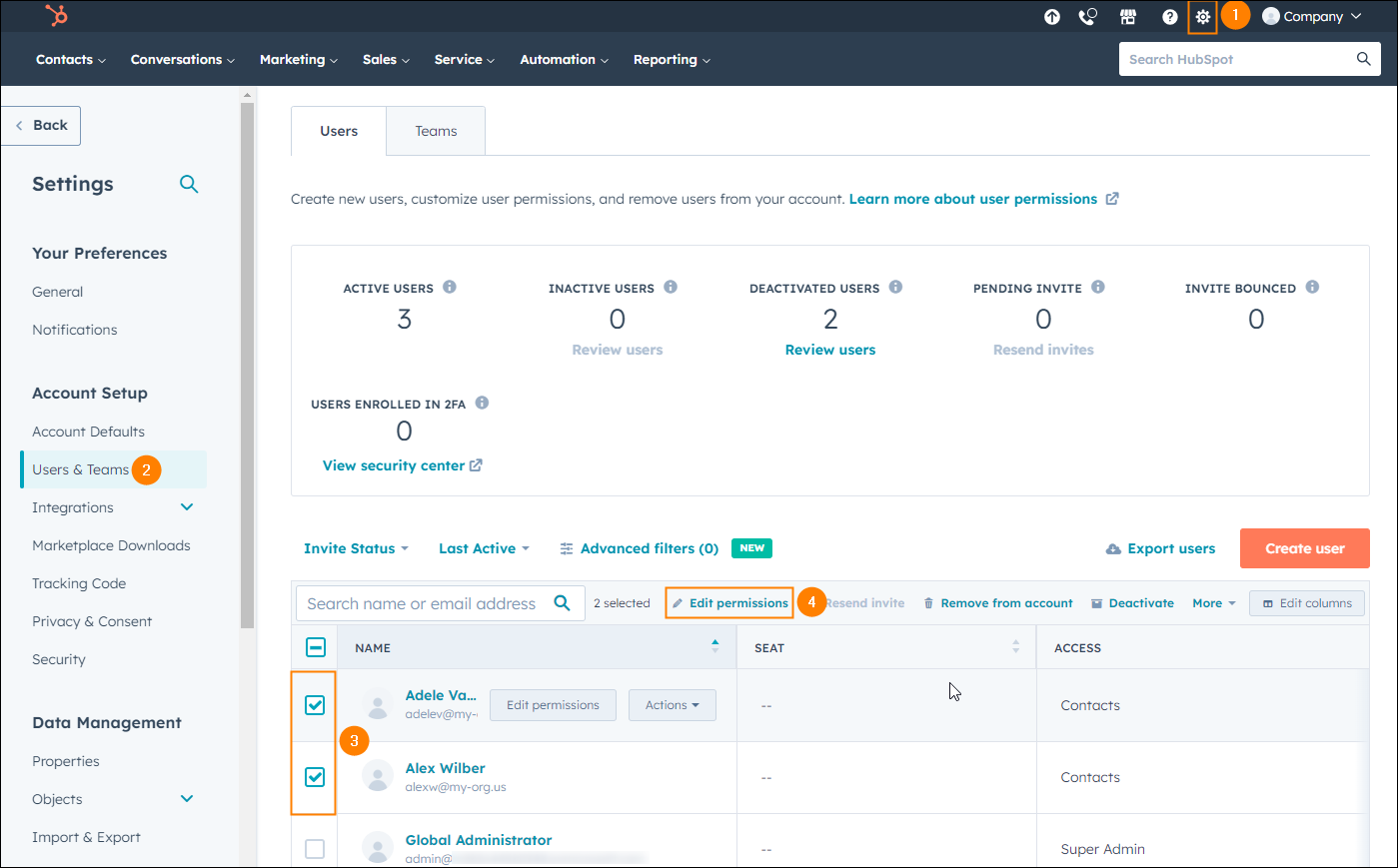Click the HubSpot sprocket logo
This screenshot has width=1398, height=868.
click(x=57, y=16)
